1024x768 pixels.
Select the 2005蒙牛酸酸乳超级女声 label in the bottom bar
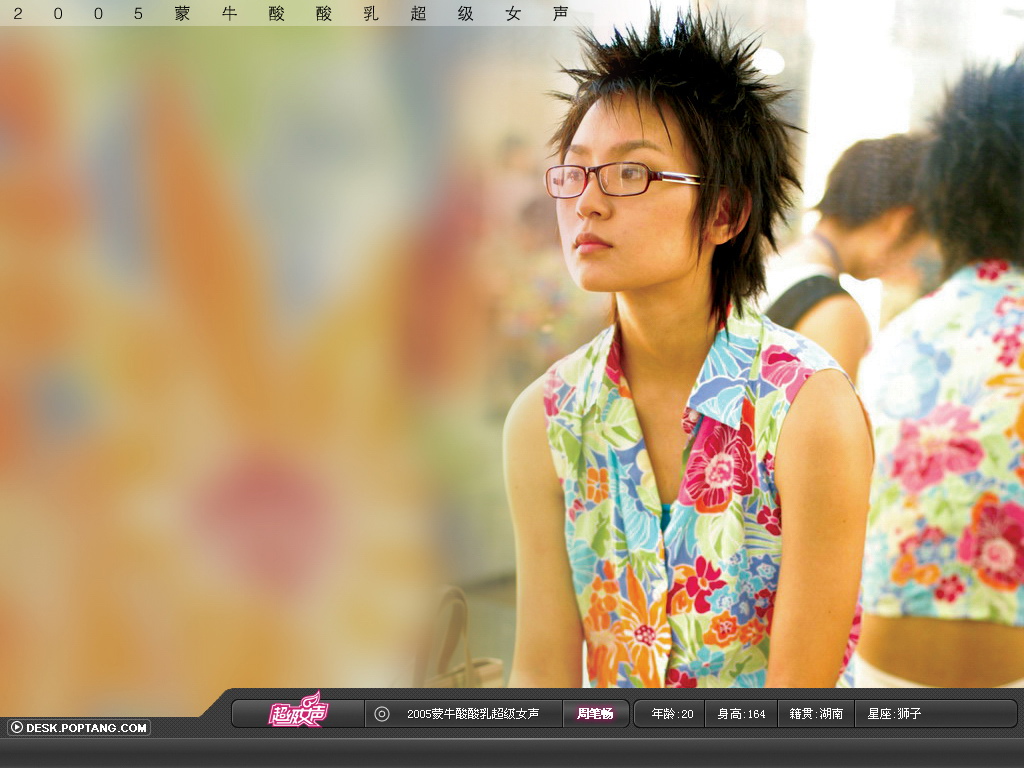tap(472, 714)
